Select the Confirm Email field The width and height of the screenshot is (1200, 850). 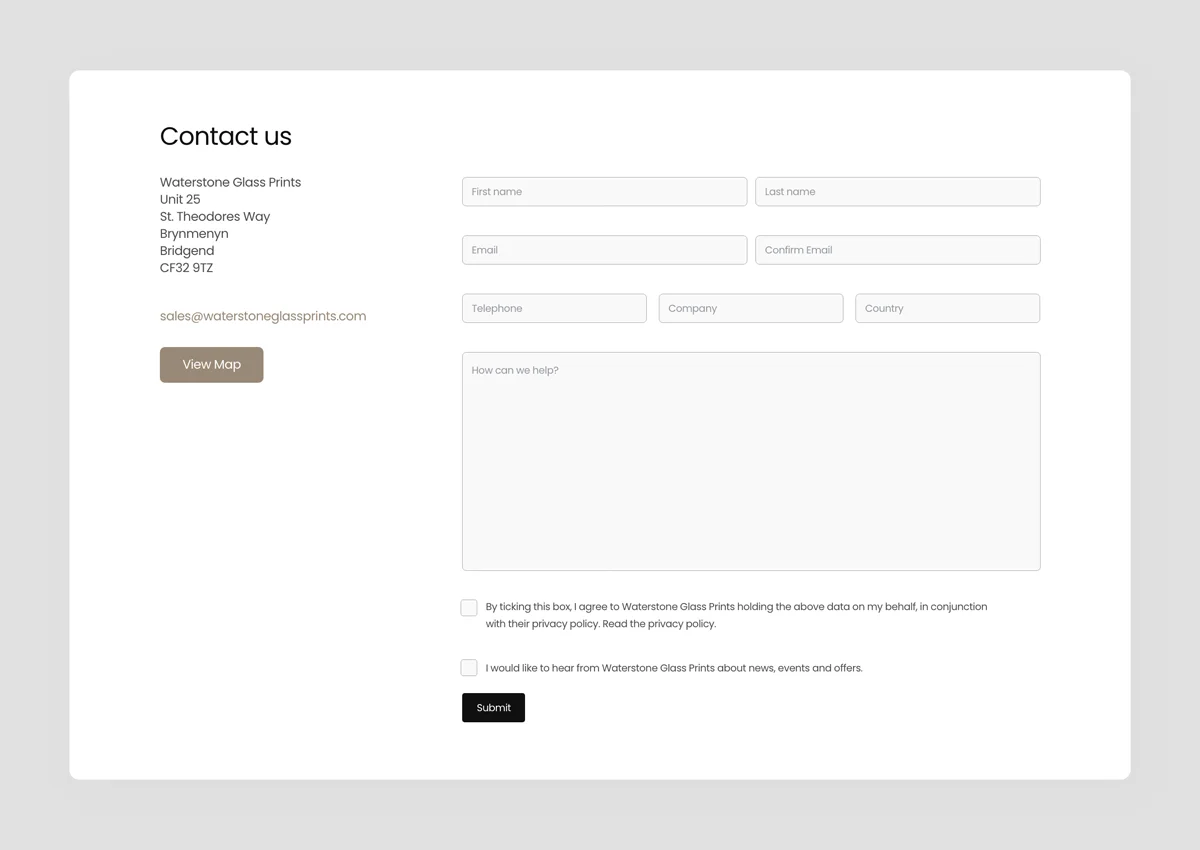(897, 250)
